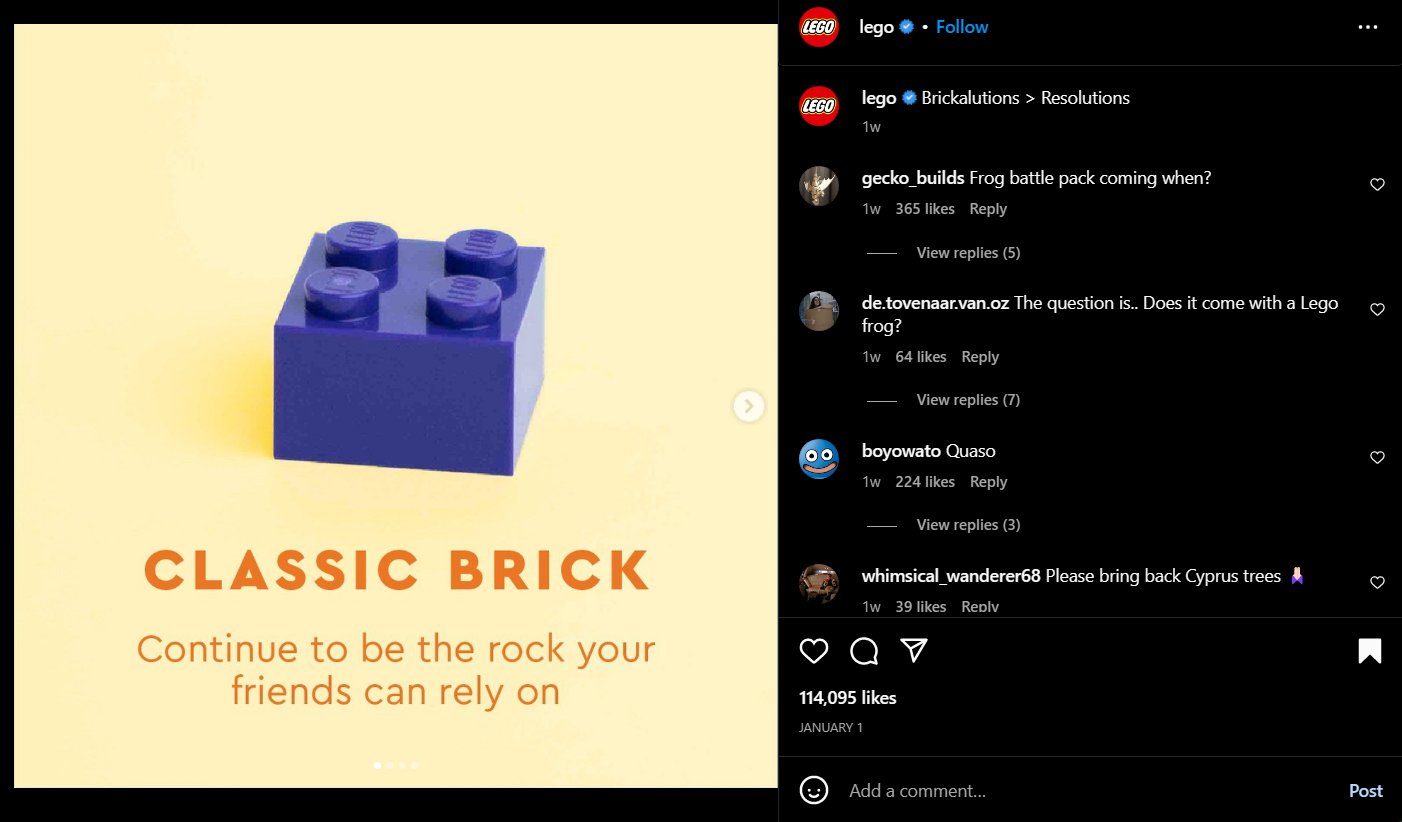Expand View replies (3)

coord(968,525)
